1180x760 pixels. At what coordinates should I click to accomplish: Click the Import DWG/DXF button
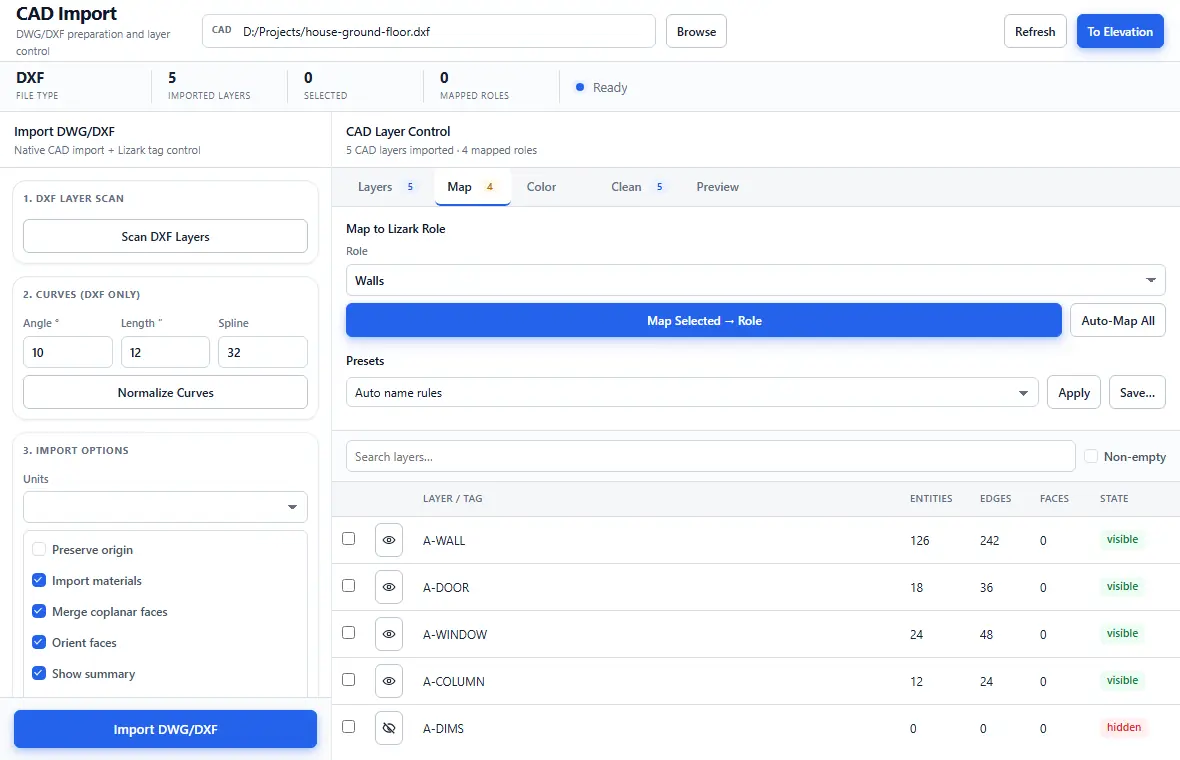[x=166, y=729]
